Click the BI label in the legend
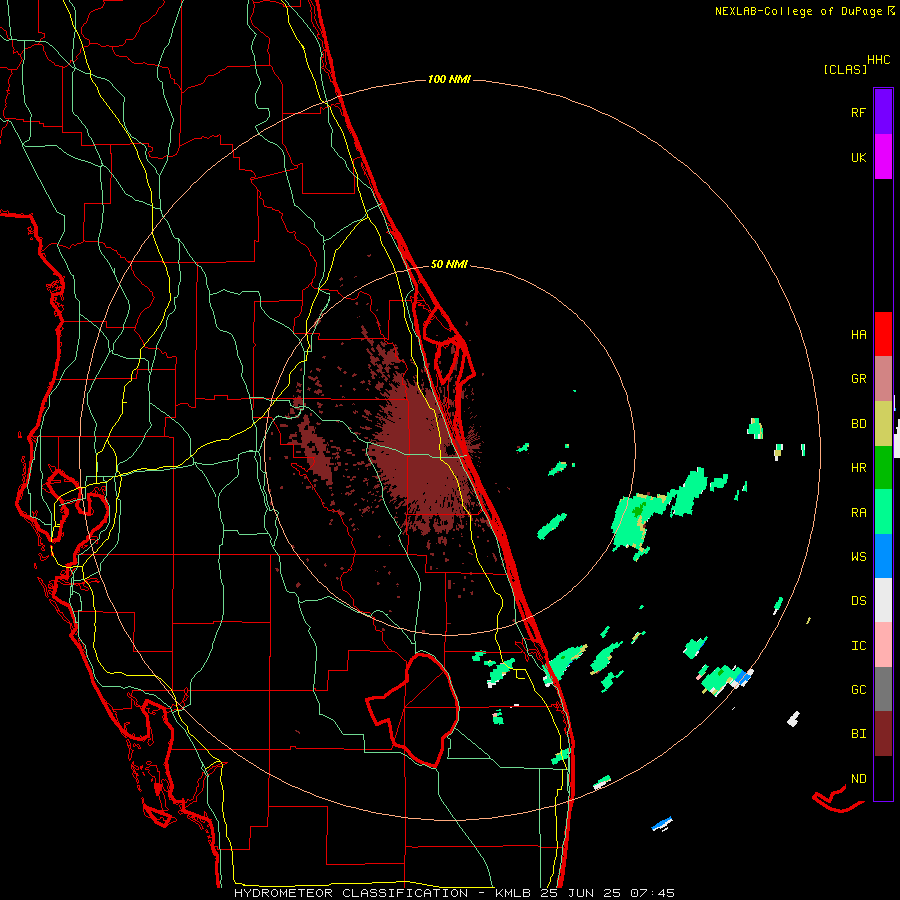 click(858, 734)
